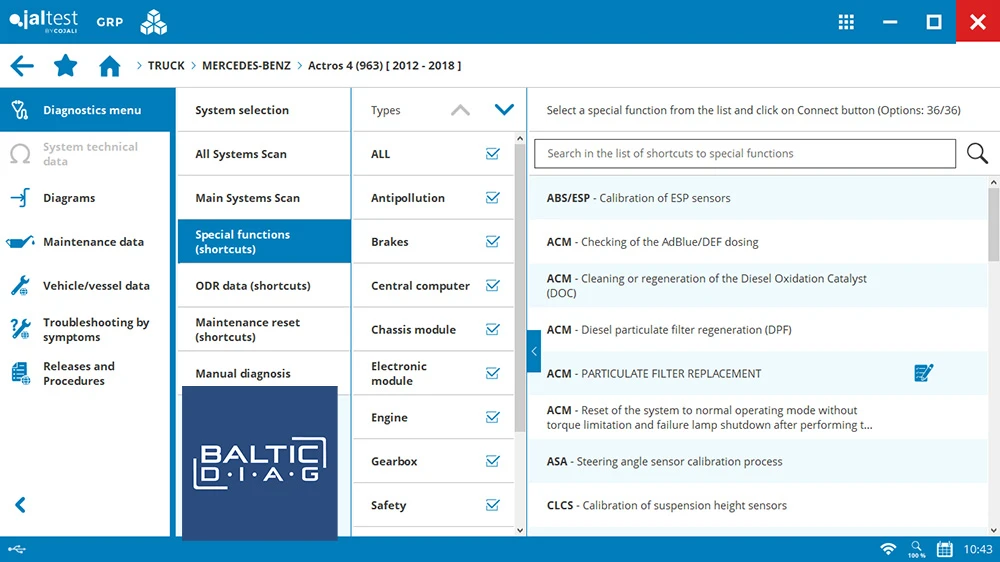The image size is (1000, 562).
Task: Click the System technical data icon
Action: coord(20,154)
